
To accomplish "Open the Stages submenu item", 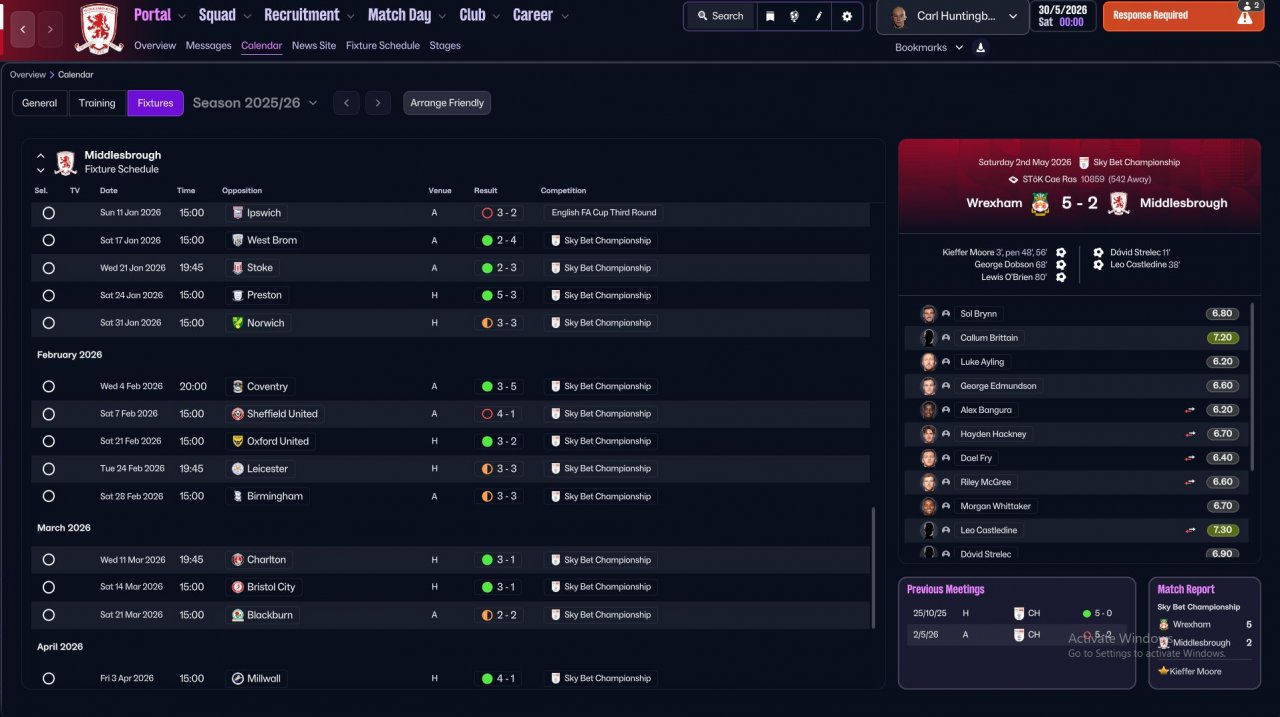I will click(445, 46).
